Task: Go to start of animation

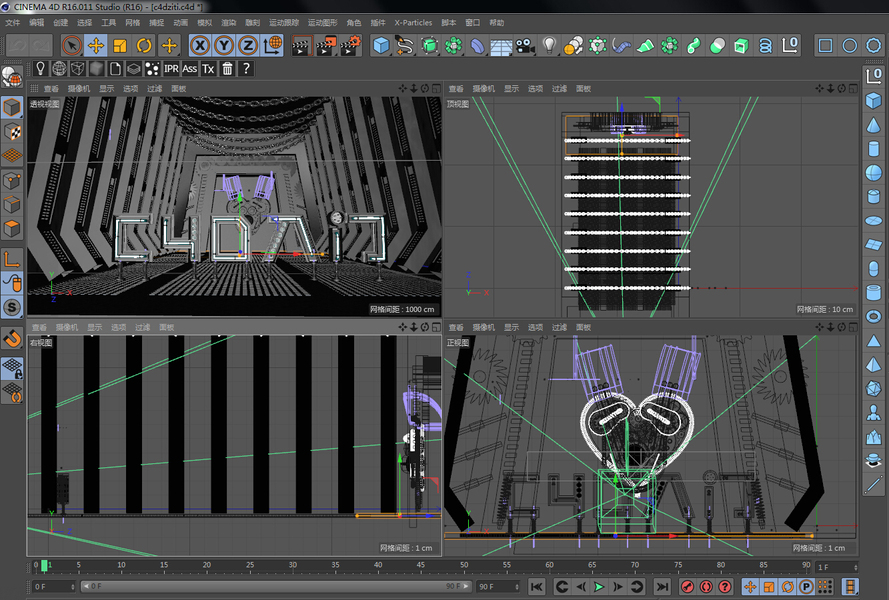Action: click(x=536, y=586)
